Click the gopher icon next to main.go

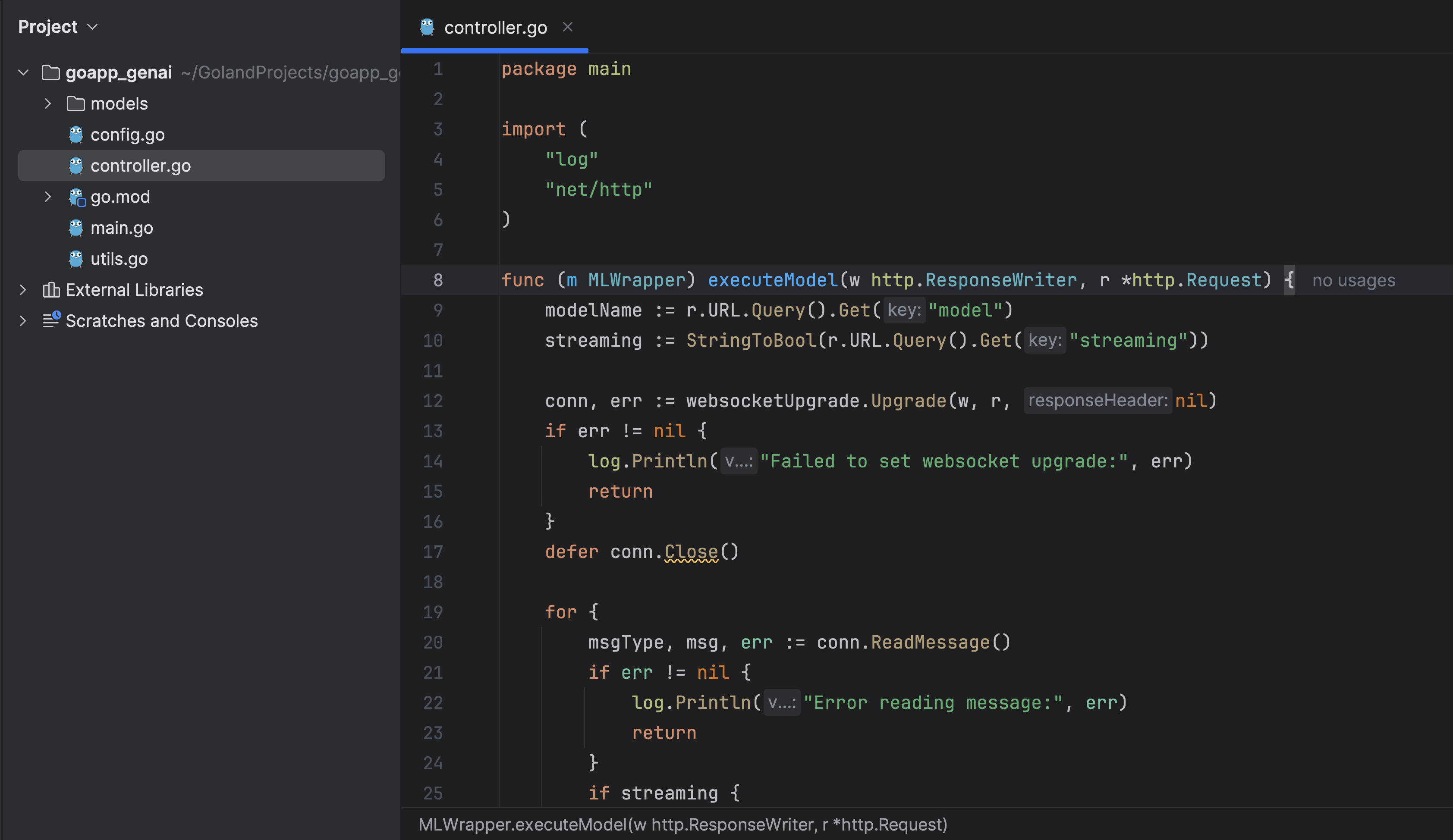tap(75, 228)
